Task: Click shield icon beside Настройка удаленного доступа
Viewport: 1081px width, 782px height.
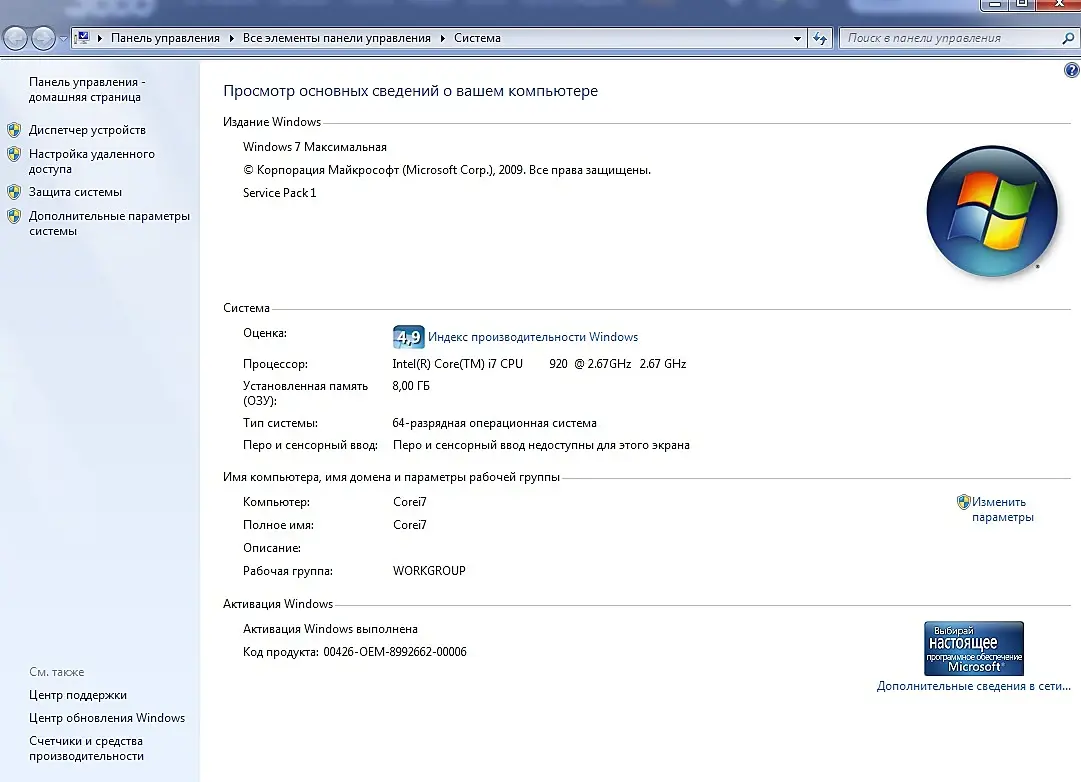Action: pyautogui.click(x=14, y=154)
